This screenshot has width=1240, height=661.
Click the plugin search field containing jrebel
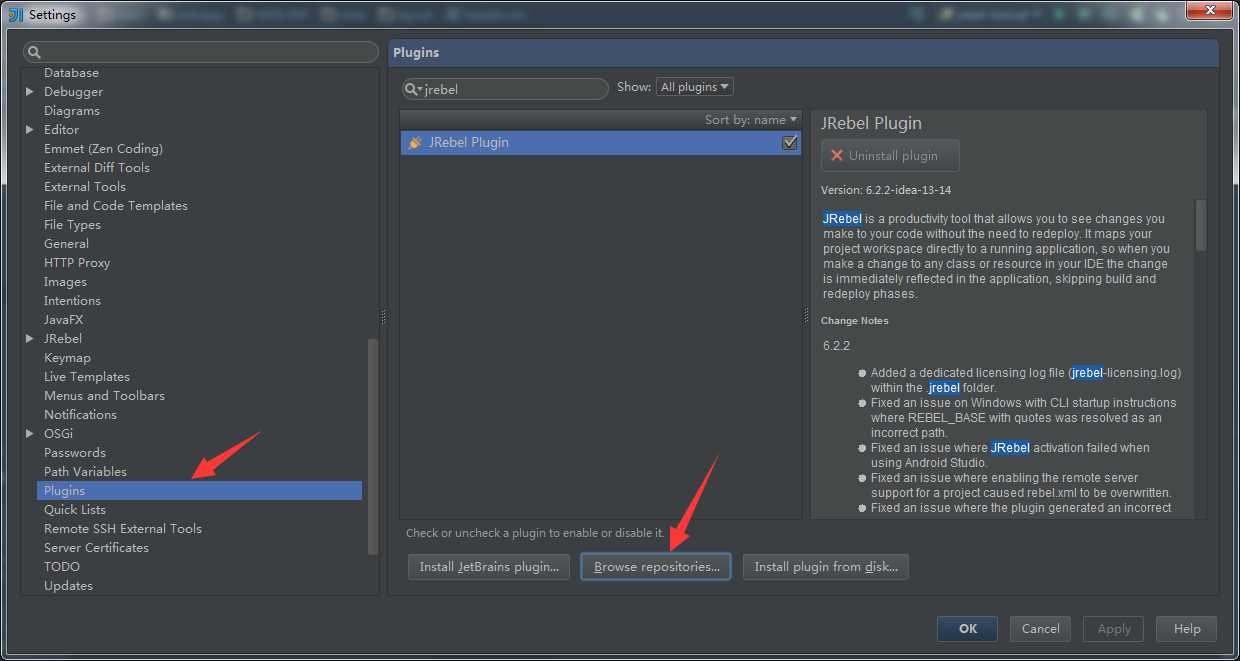pyautogui.click(x=505, y=89)
